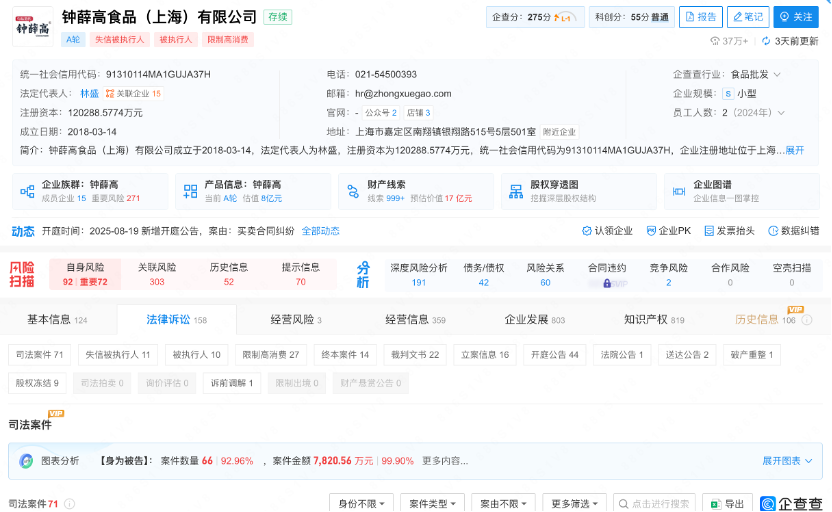832x512 pixels.
Task: Open the 报告 report button
Action: pyautogui.click(x=700, y=17)
